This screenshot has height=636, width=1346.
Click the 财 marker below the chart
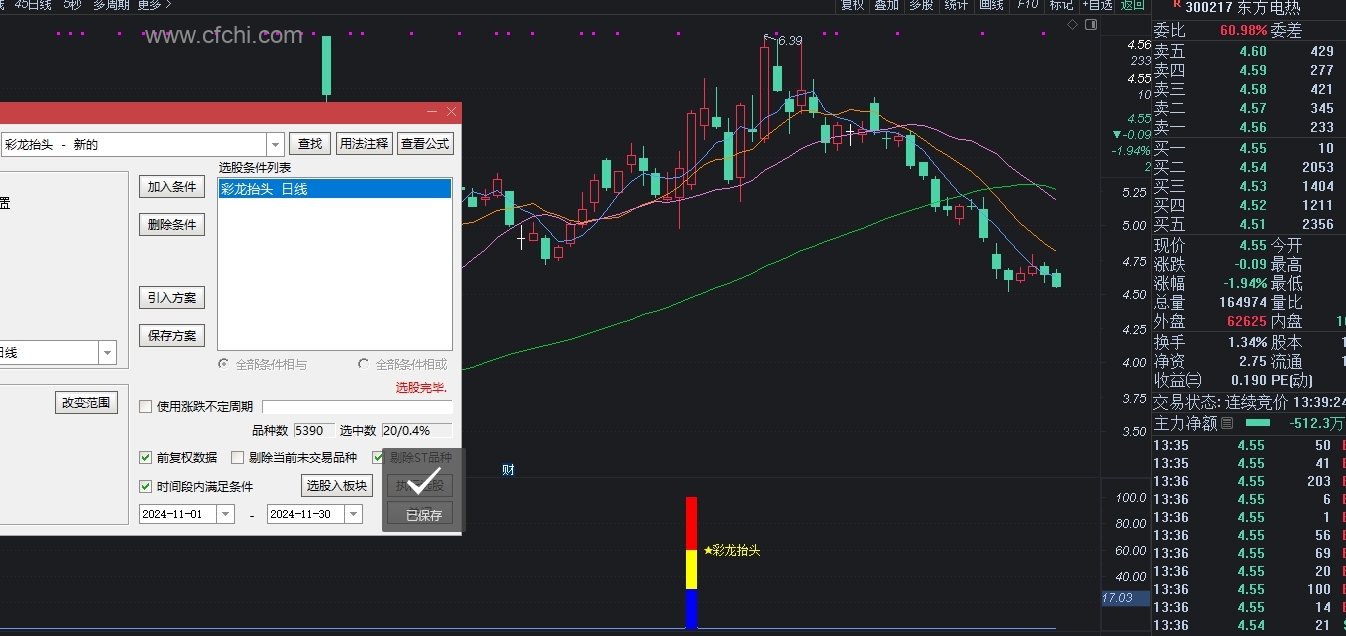point(508,469)
